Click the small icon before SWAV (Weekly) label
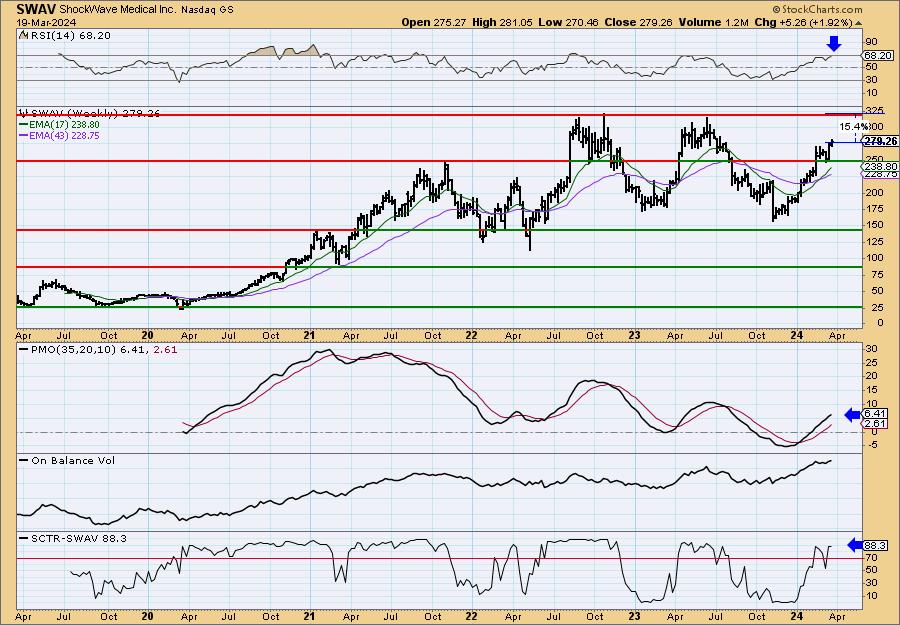 [x=23, y=113]
